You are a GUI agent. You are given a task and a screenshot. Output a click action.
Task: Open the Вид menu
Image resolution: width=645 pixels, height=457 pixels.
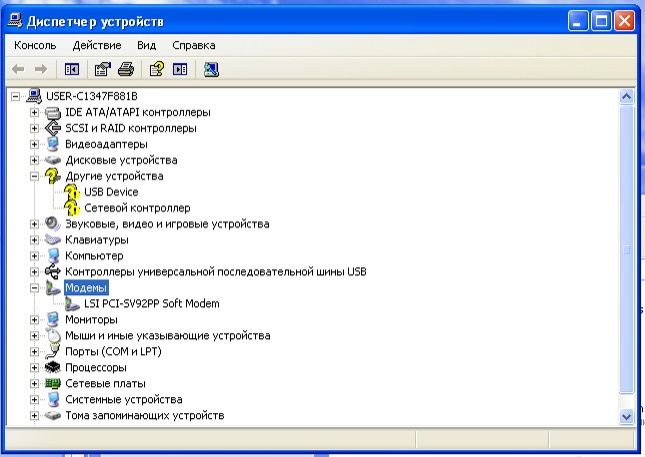146,45
